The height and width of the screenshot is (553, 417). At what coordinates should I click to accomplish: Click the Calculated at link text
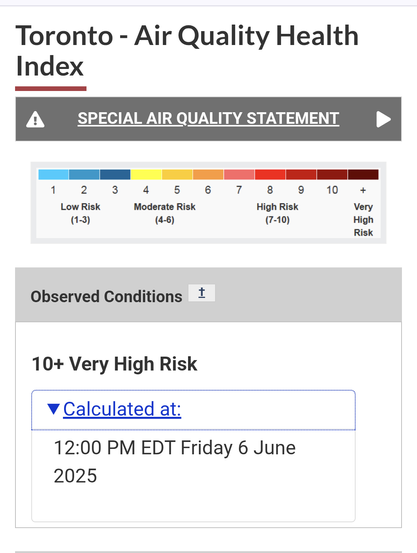pos(122,409)
